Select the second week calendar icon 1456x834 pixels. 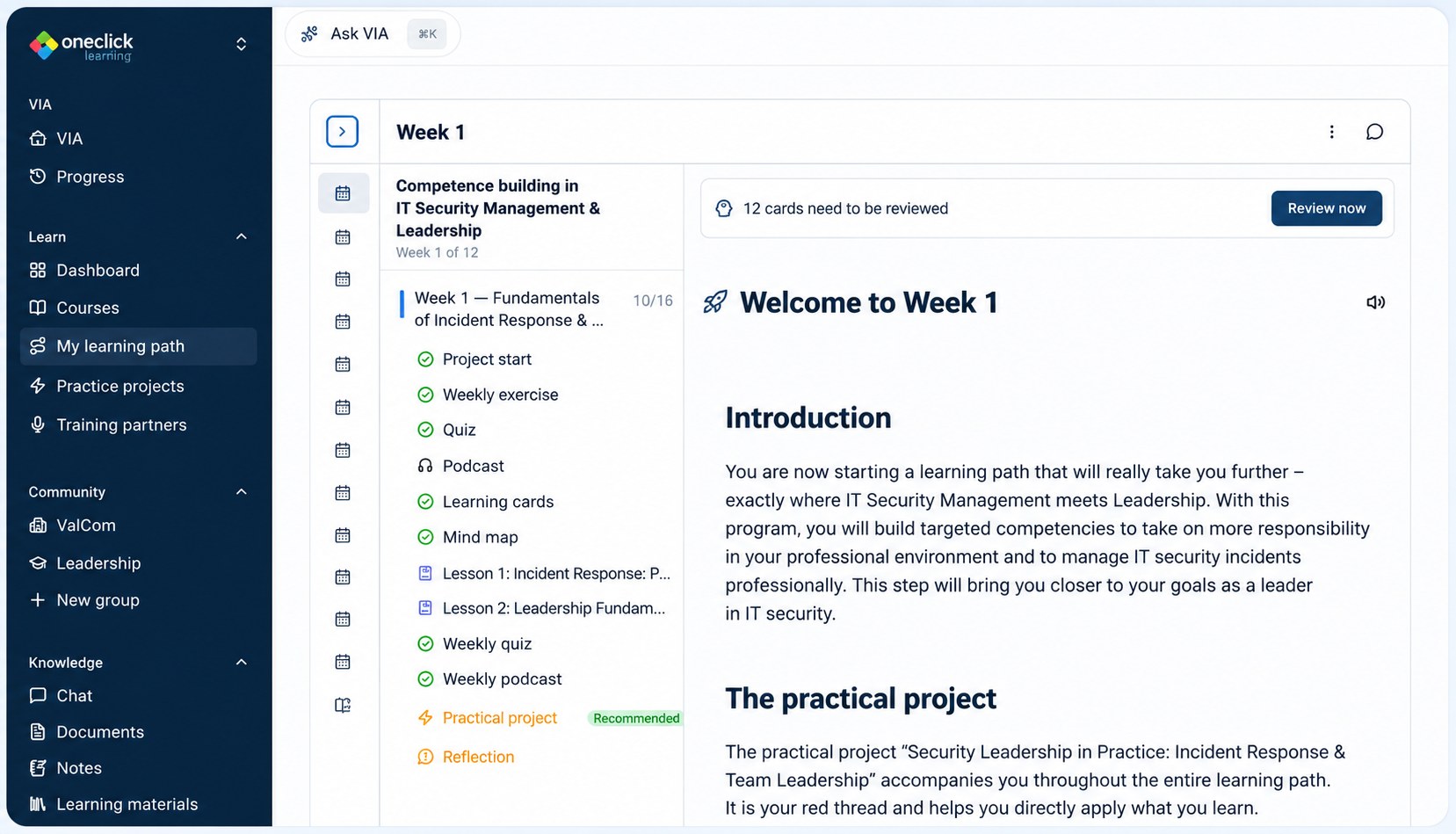pos(344,237)
